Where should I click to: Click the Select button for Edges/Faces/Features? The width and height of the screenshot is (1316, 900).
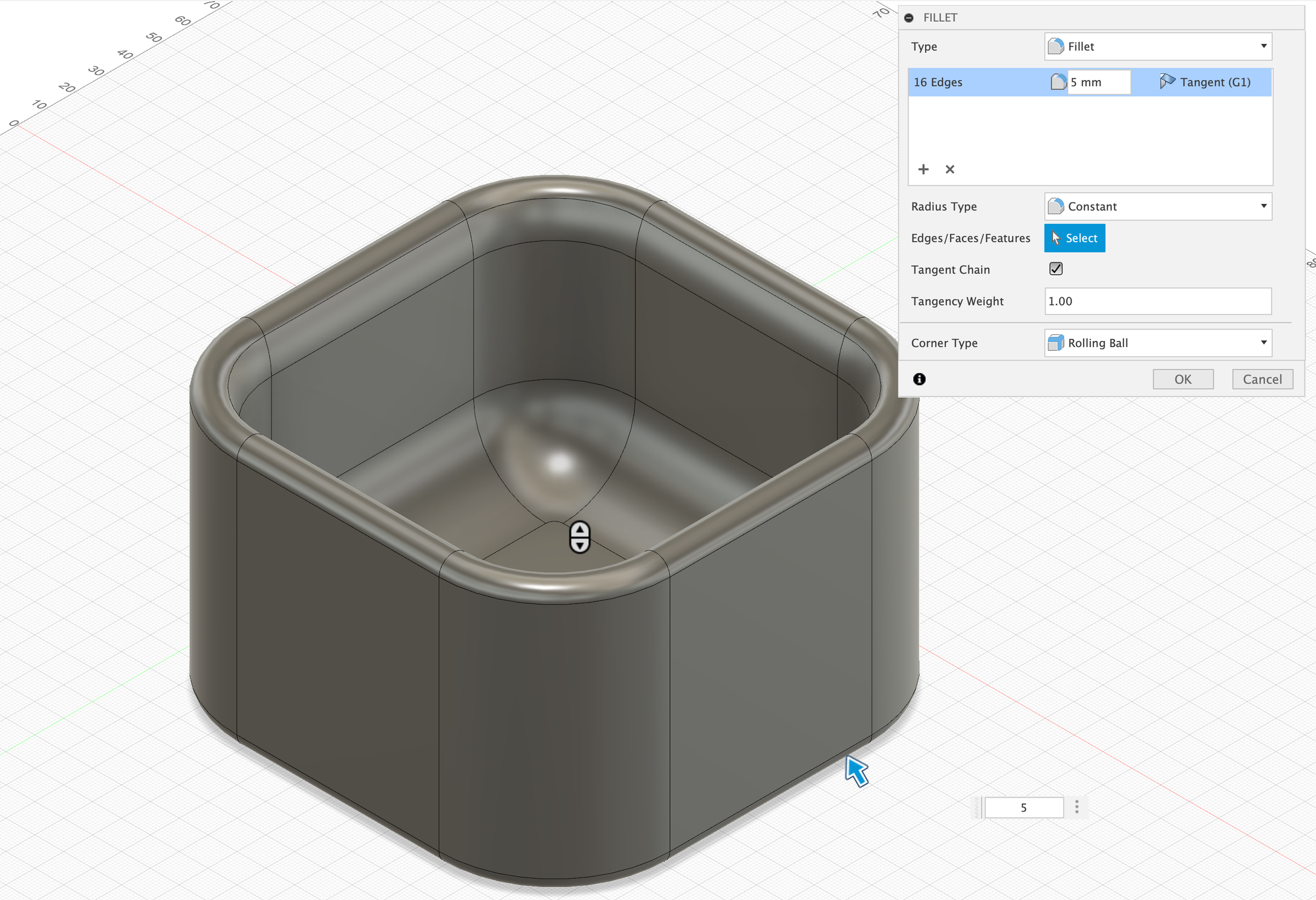[x=1075, y=238]
